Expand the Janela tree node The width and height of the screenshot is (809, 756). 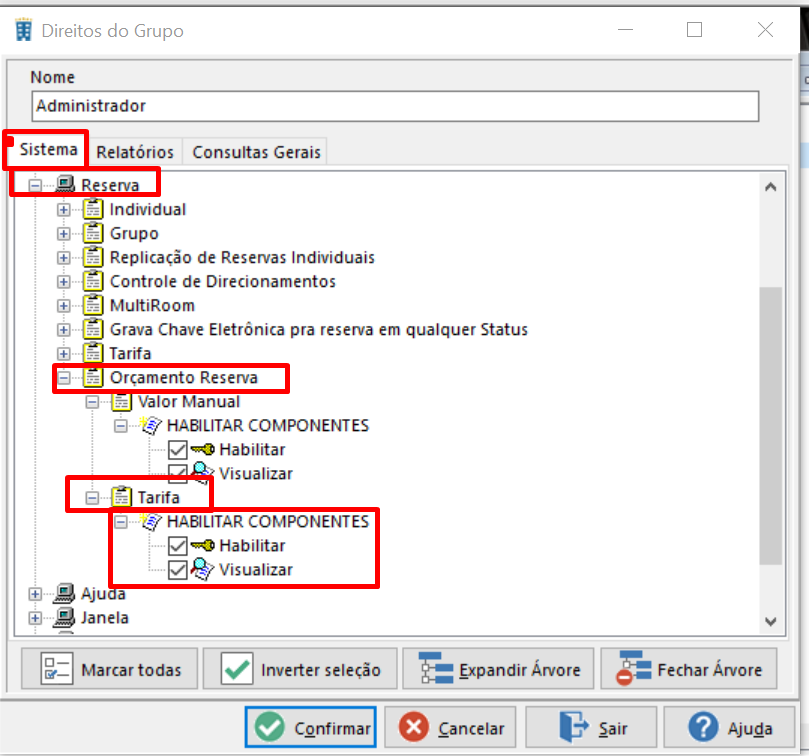(x=35, y=618)
